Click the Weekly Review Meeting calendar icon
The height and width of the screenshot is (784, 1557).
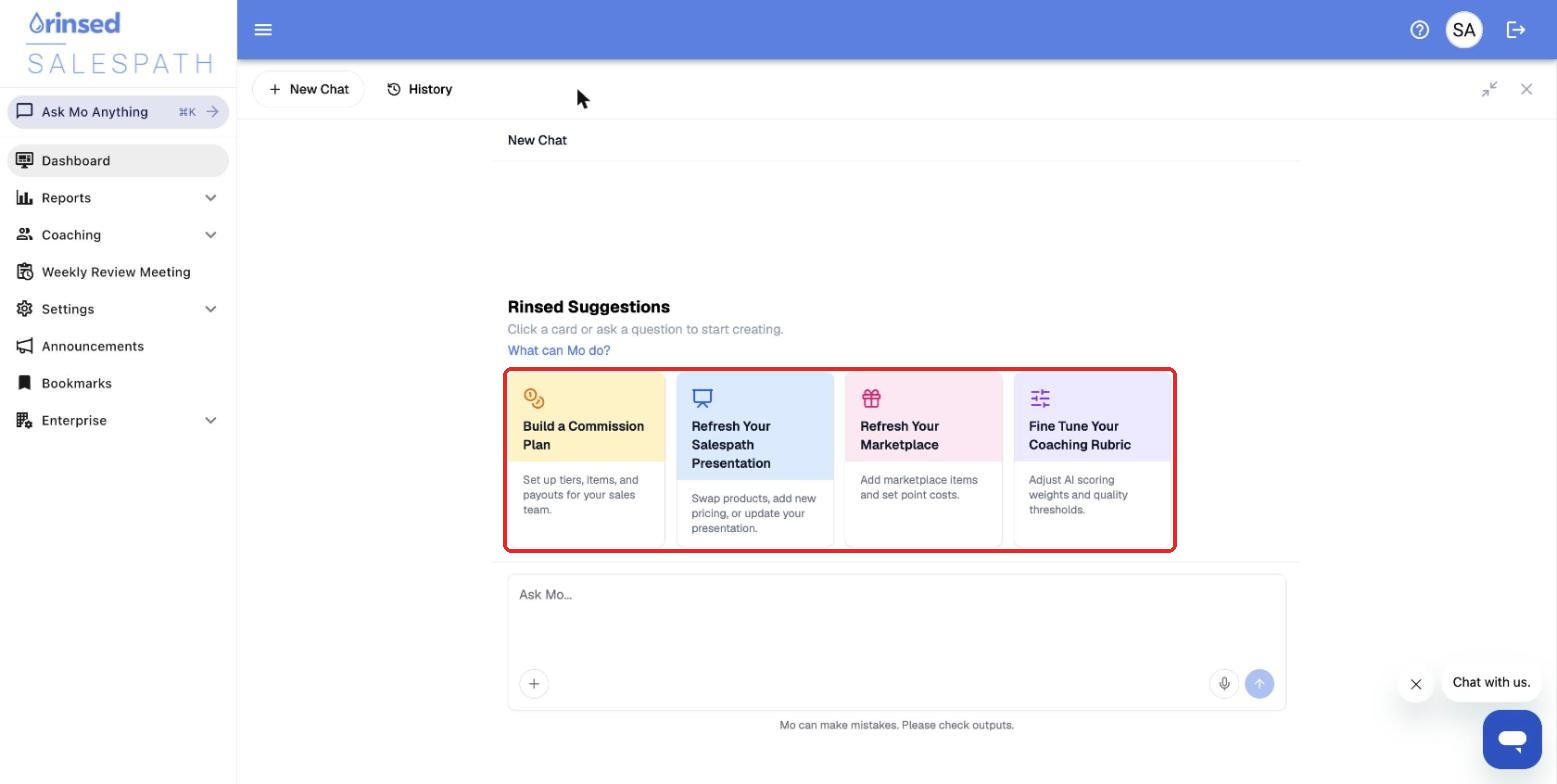pos(25,271)
